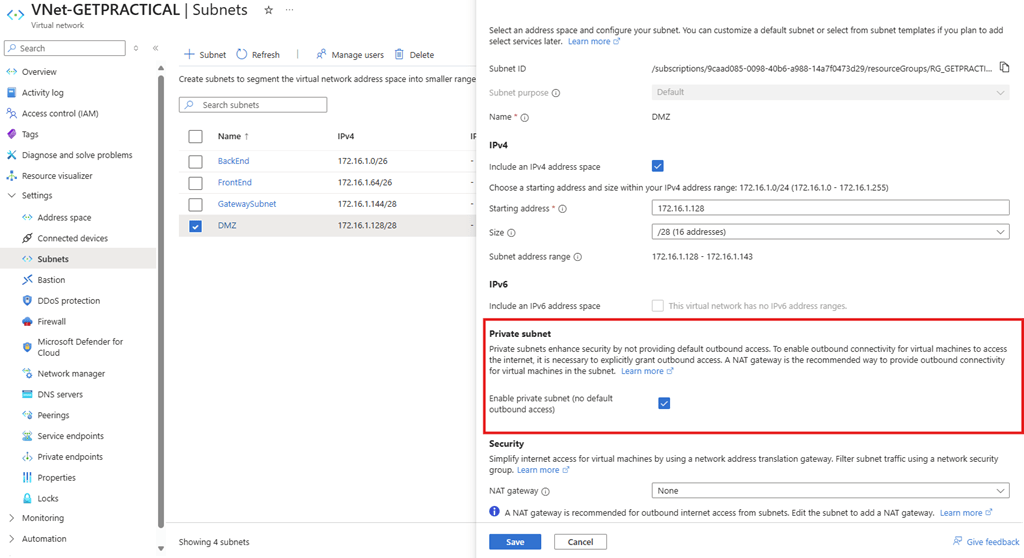Viewport: 1024px width, 558px height.
Task: Click the info icon beside Starting address
Action: [x=562, y=209]
